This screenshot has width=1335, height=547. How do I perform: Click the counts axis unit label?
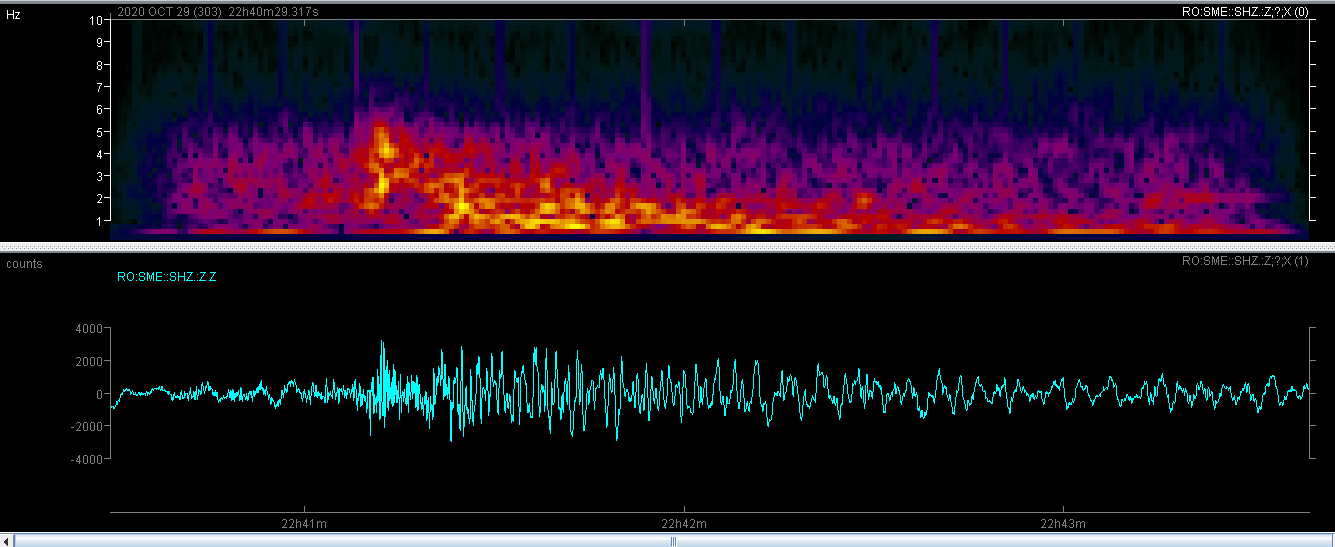pos(24,263)
